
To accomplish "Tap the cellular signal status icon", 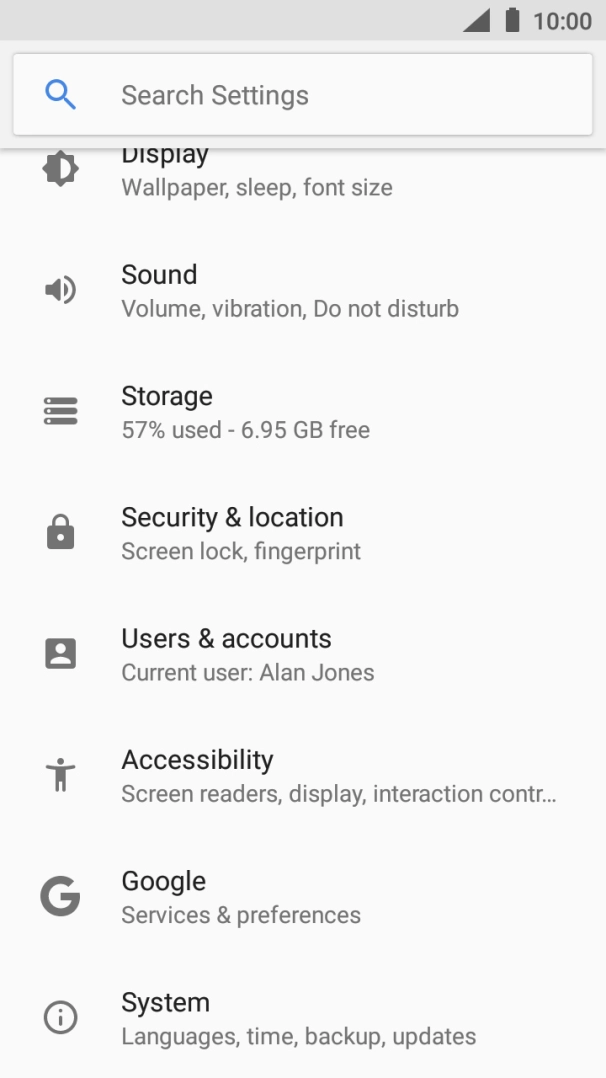I will pos(477,21).
